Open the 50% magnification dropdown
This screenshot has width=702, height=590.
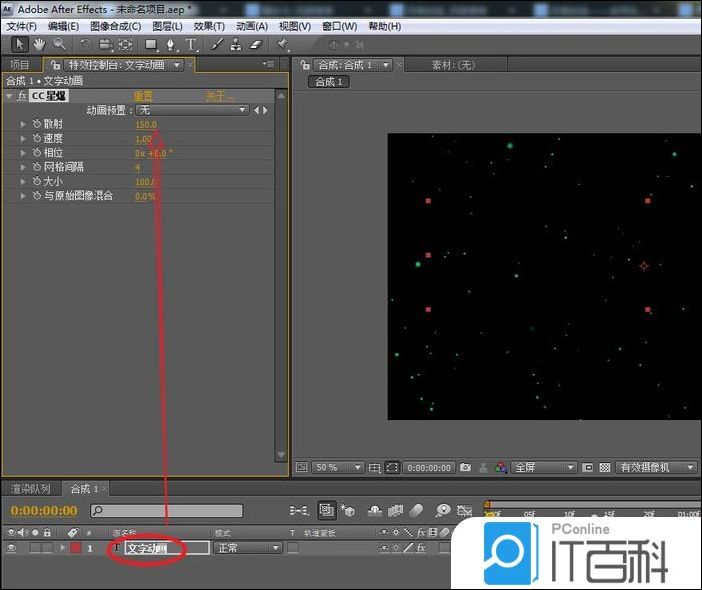[x=338, y=467]
